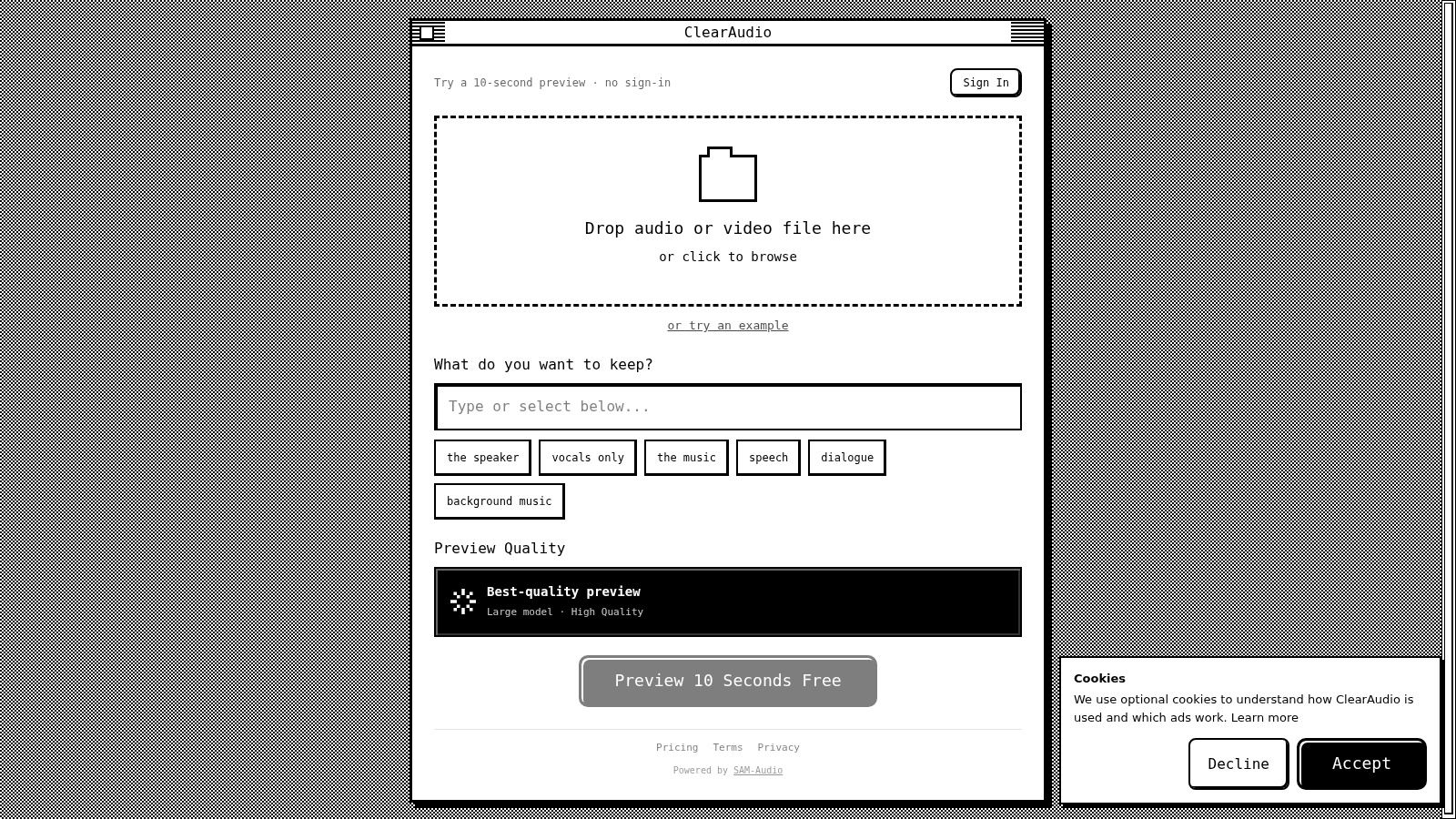This screenshot has height=819, width=1456.
Task: Select the 'dialogue' chip
Action: pyautogui.click(x=847, y=458)
